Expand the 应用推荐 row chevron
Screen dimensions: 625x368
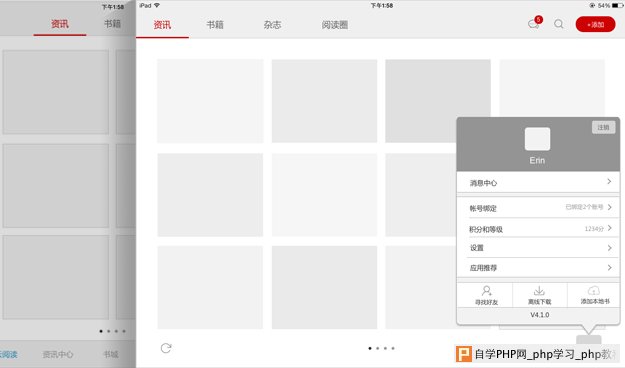click(x=609, y=268)
